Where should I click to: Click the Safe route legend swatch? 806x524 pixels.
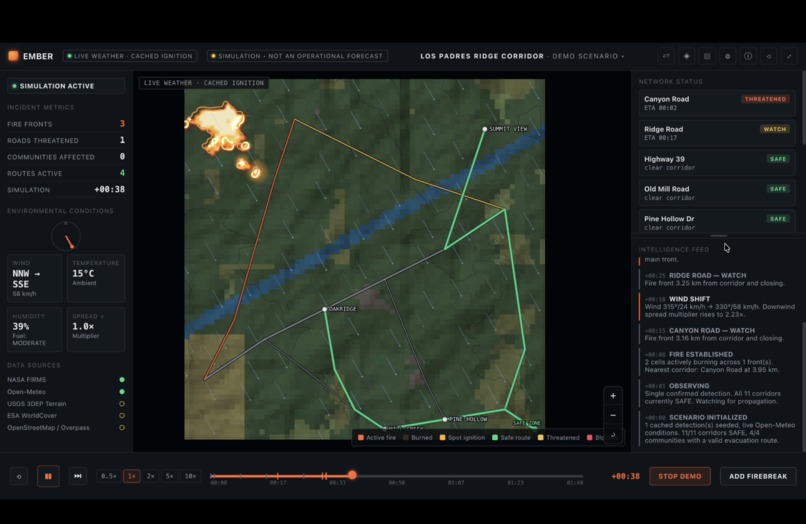click(x=495, y=438)
